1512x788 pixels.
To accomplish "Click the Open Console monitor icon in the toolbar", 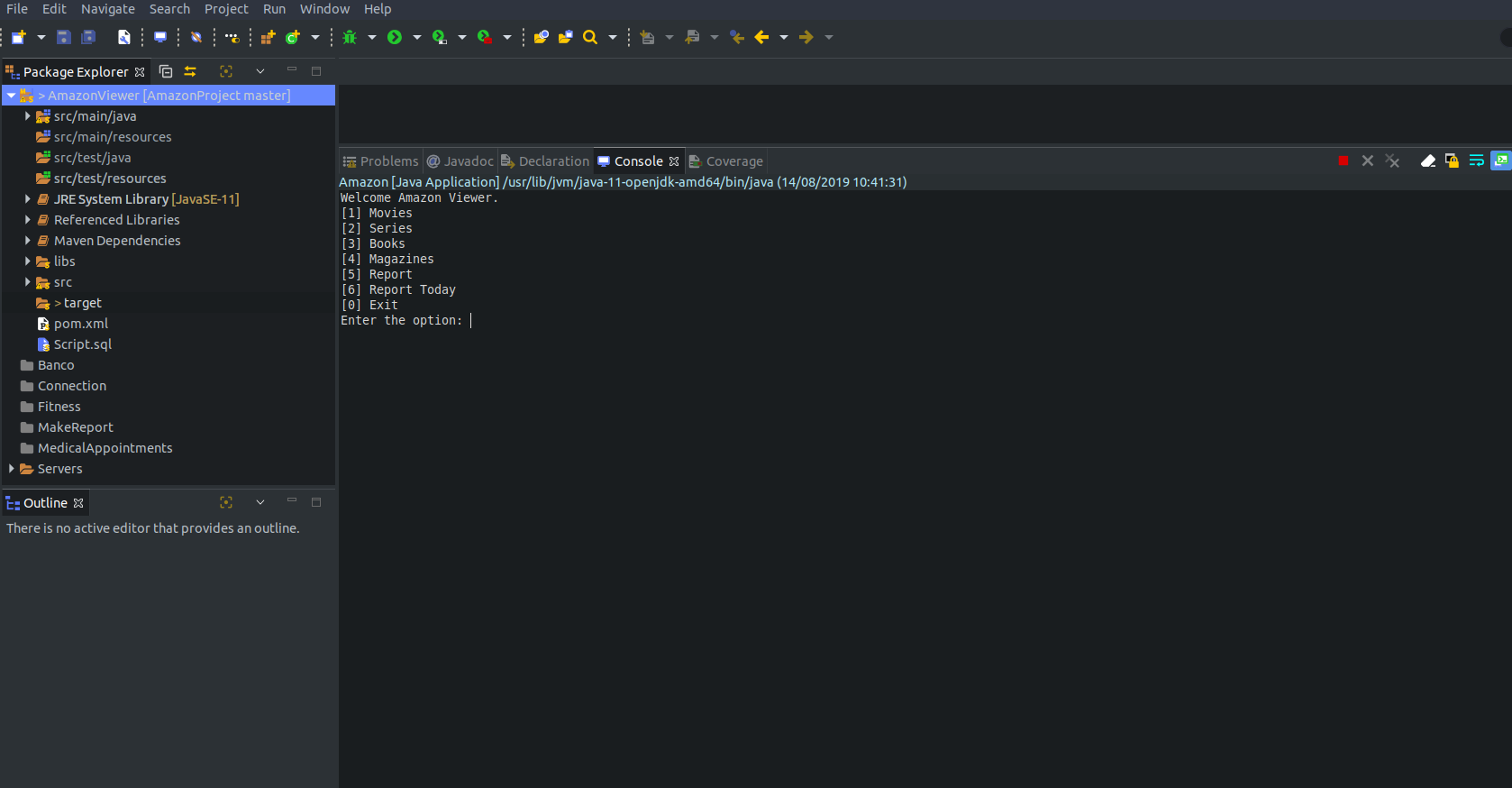I will [160, 37].
